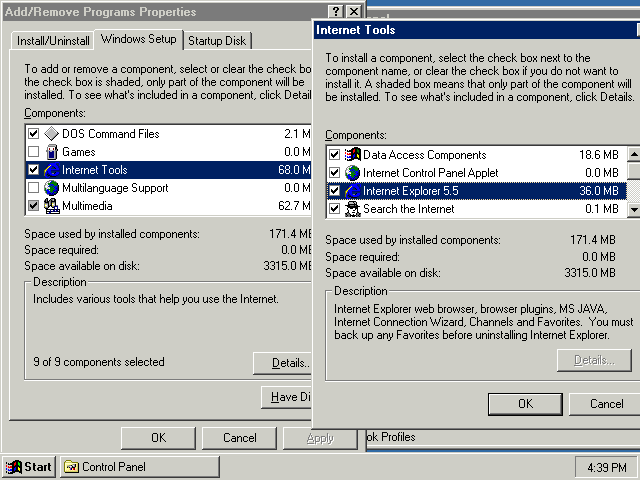Uncheck the Search the Internet checkbox
The width and height of the screenshot is (640, 480).
pos(335,209)
